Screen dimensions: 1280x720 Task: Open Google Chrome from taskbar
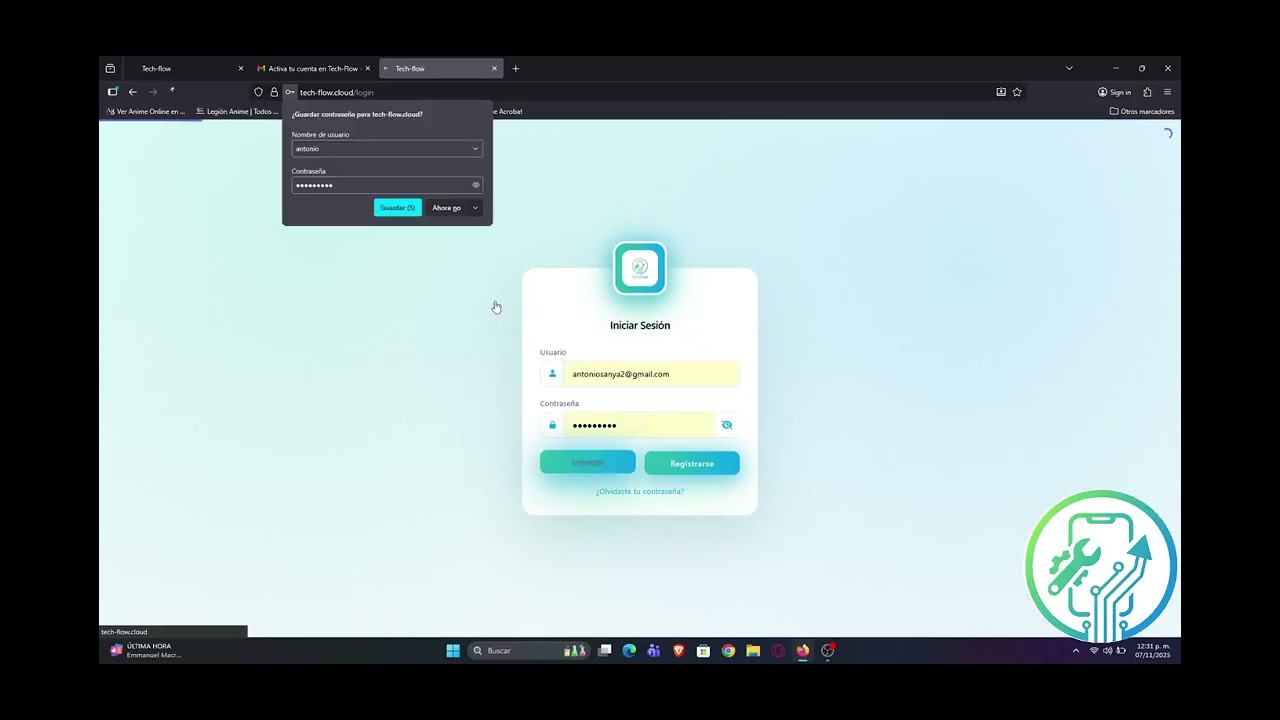pos(728,651)
